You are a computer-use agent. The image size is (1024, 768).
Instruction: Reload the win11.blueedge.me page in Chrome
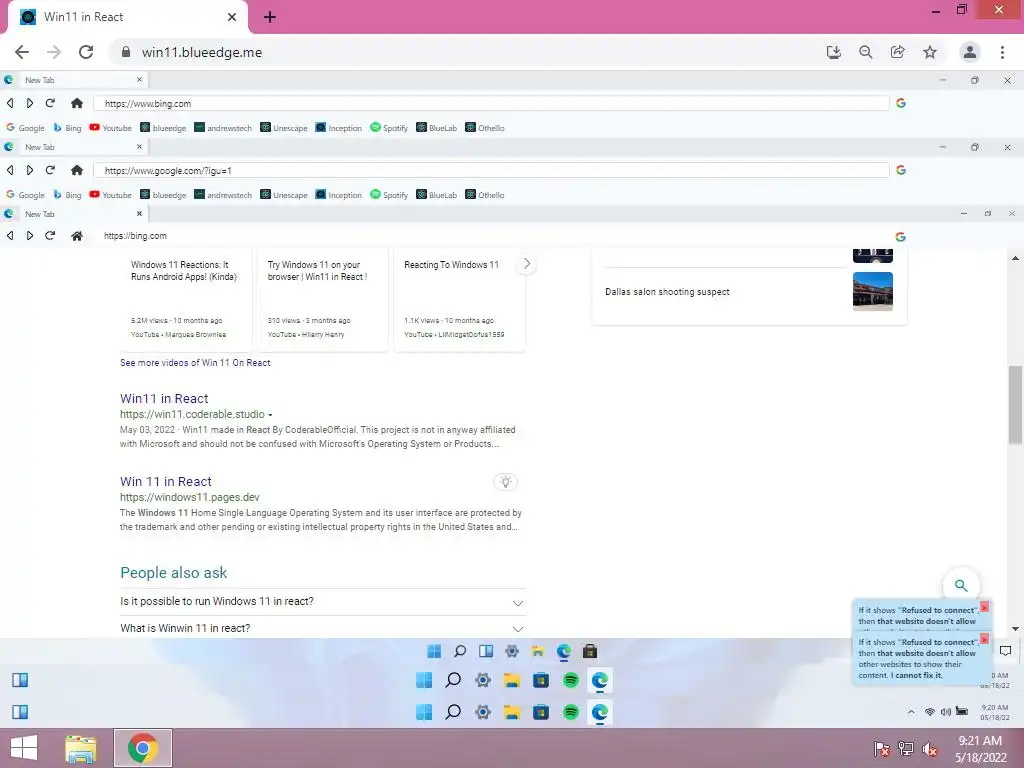[86, 52]
